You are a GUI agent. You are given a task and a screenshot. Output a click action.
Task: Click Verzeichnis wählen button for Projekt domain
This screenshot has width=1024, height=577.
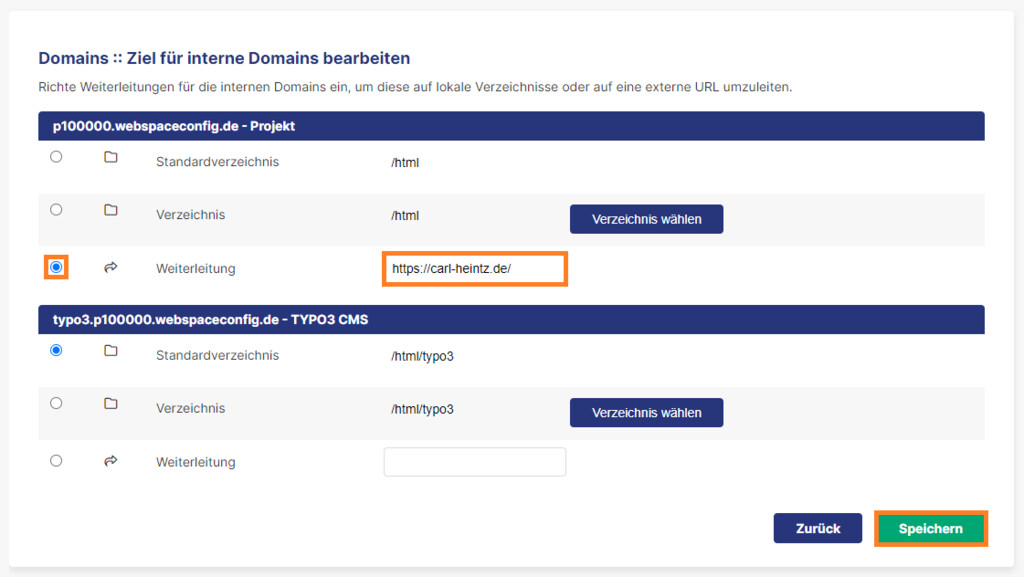point(647,219)
